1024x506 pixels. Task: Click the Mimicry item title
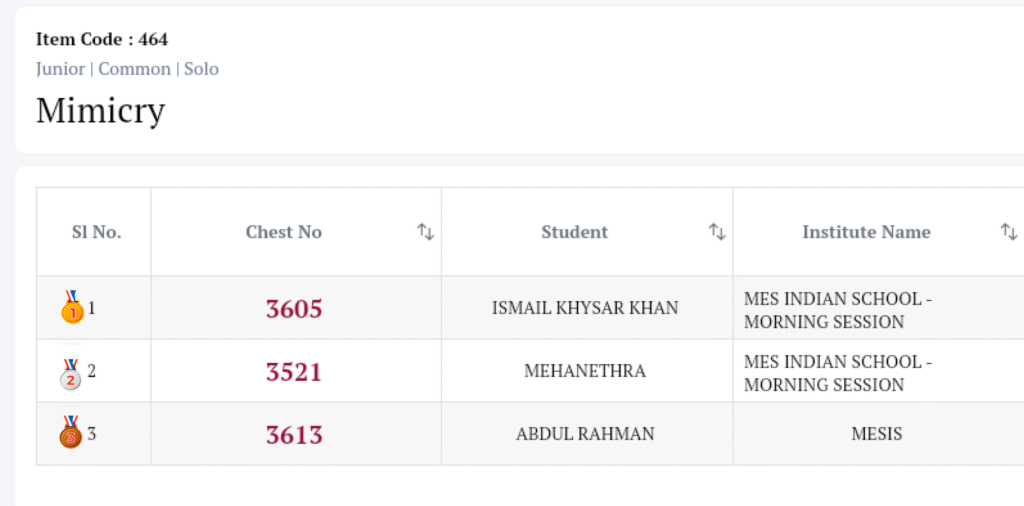[100, 110]
